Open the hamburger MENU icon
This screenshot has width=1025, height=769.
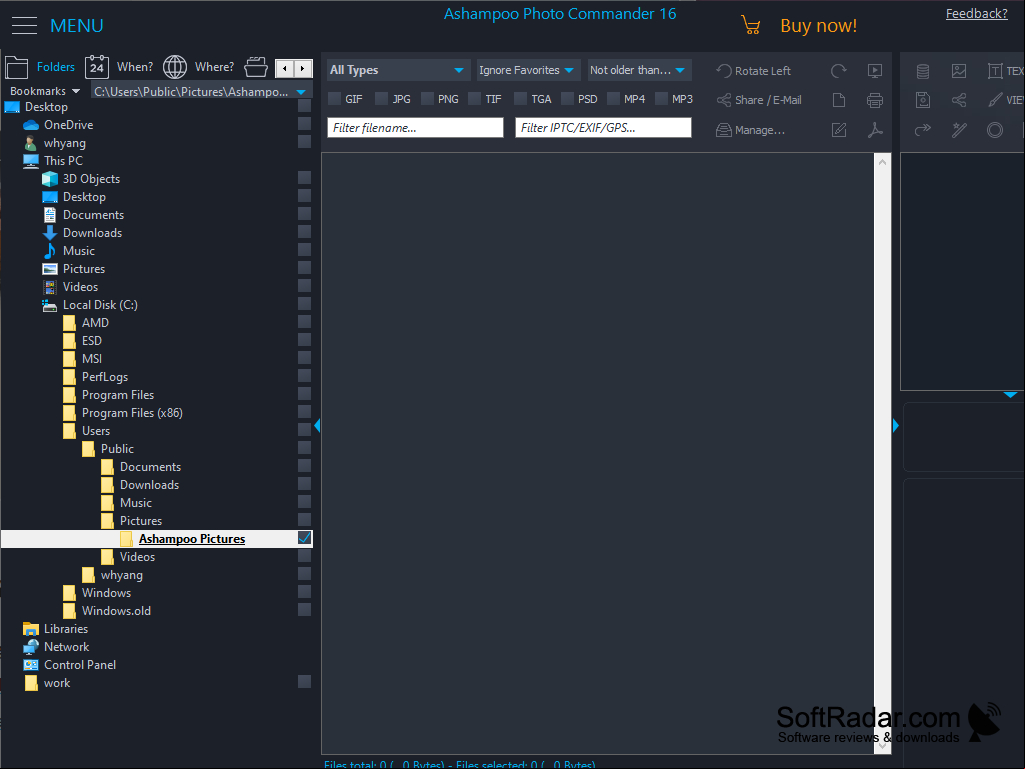point(24,26)
